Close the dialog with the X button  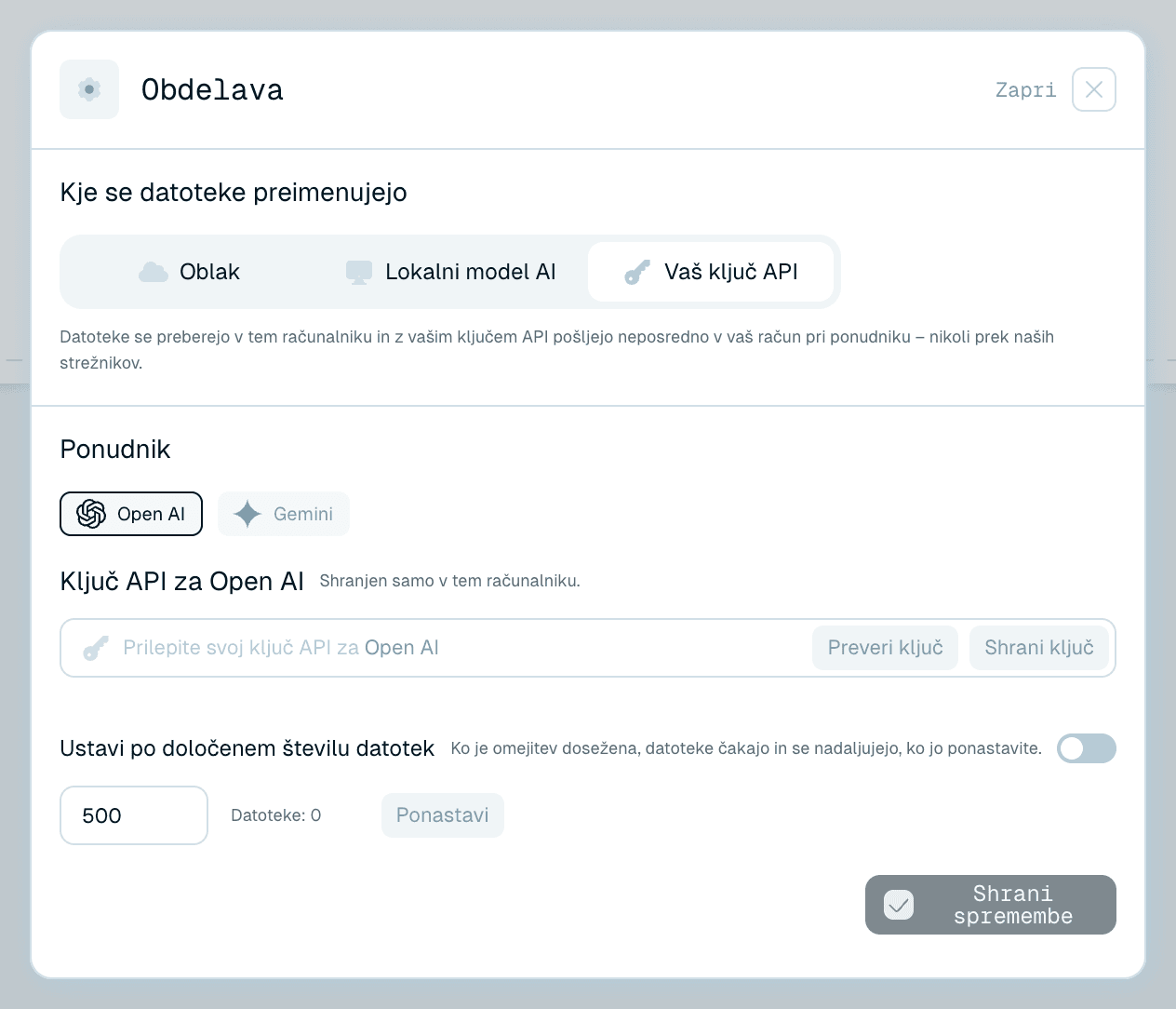click(1094, 89)
